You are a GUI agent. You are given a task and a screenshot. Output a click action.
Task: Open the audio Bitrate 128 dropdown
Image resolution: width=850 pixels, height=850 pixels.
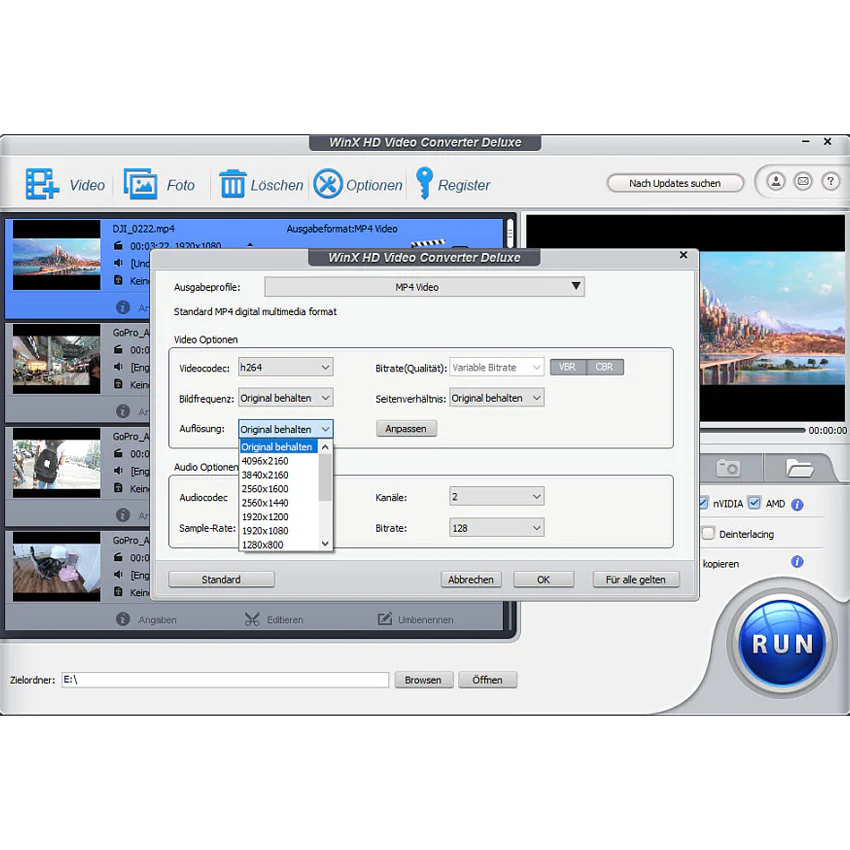(497, 527)
